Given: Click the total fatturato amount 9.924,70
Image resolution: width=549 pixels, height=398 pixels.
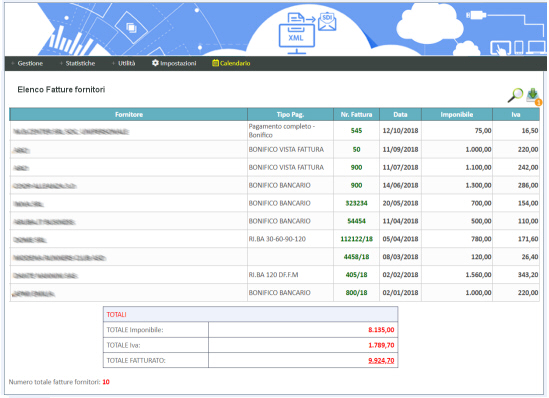Looking at the screenshot, I should [381, 361].
